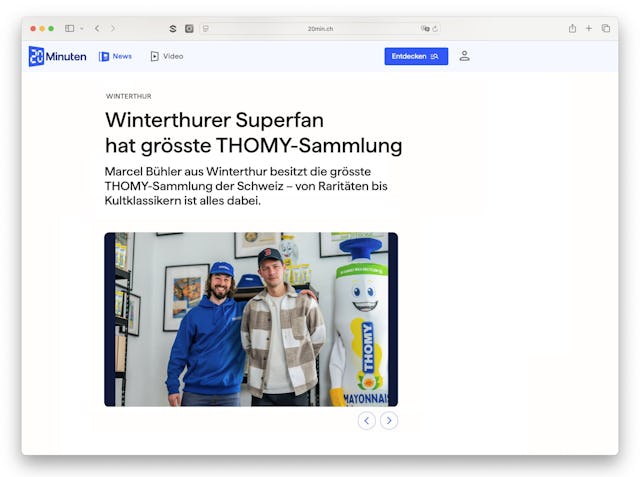Click the 20 Minuten logo
The height and width of the screenshot is (477, 640).
(x=57, y=56)
